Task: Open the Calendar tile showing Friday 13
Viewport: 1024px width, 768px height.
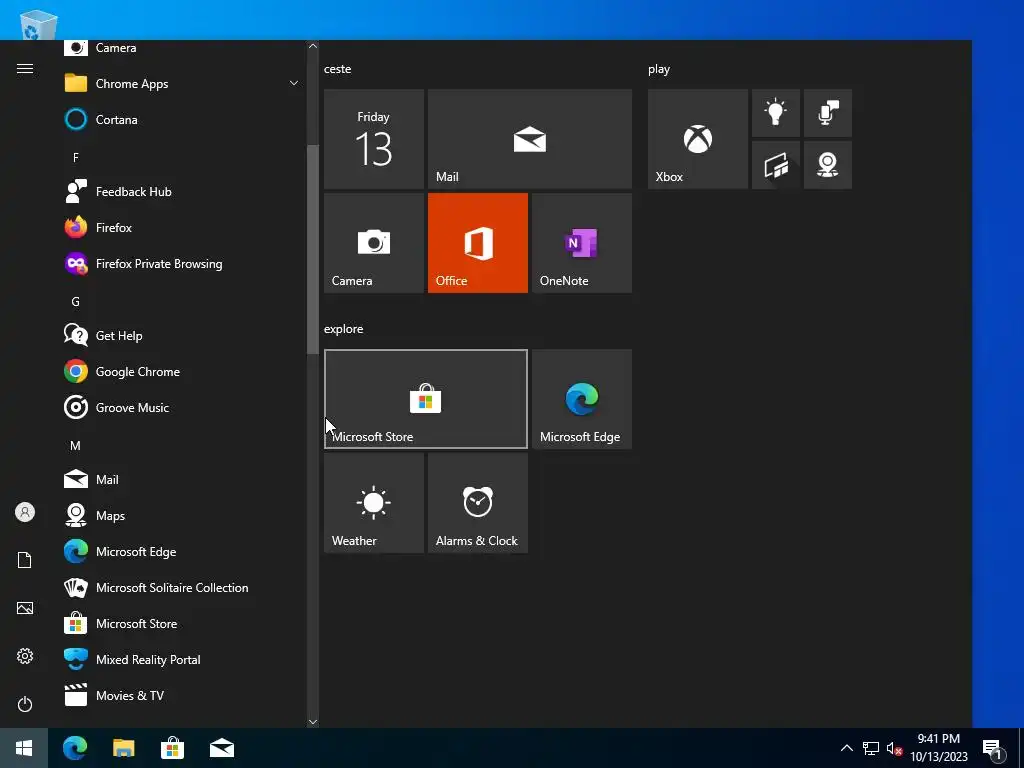Action: tap(374, 139)
